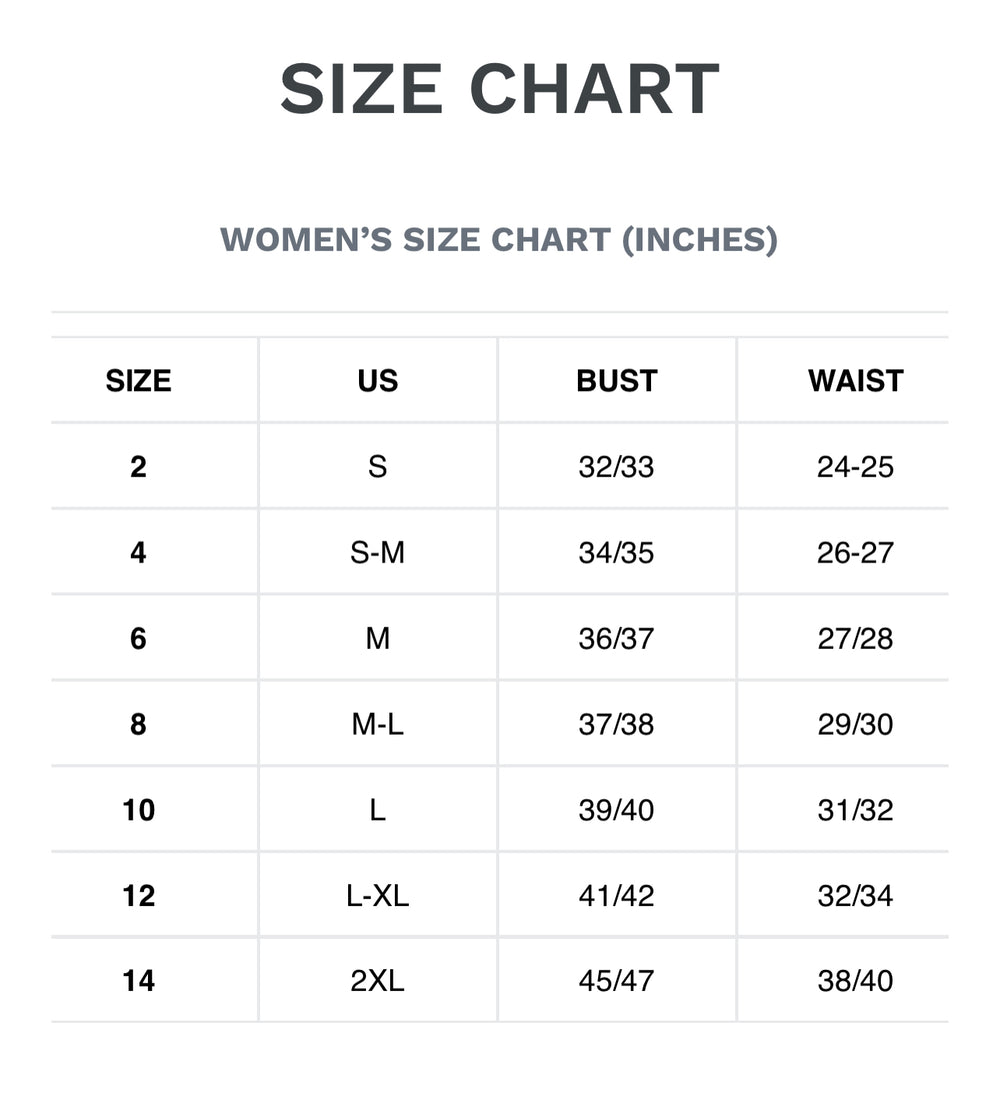This screenshot has width=1000, height=1104.
Task: Click the Women's Size Chart (Inches) subtitle
Action: [x=499, y=240]
